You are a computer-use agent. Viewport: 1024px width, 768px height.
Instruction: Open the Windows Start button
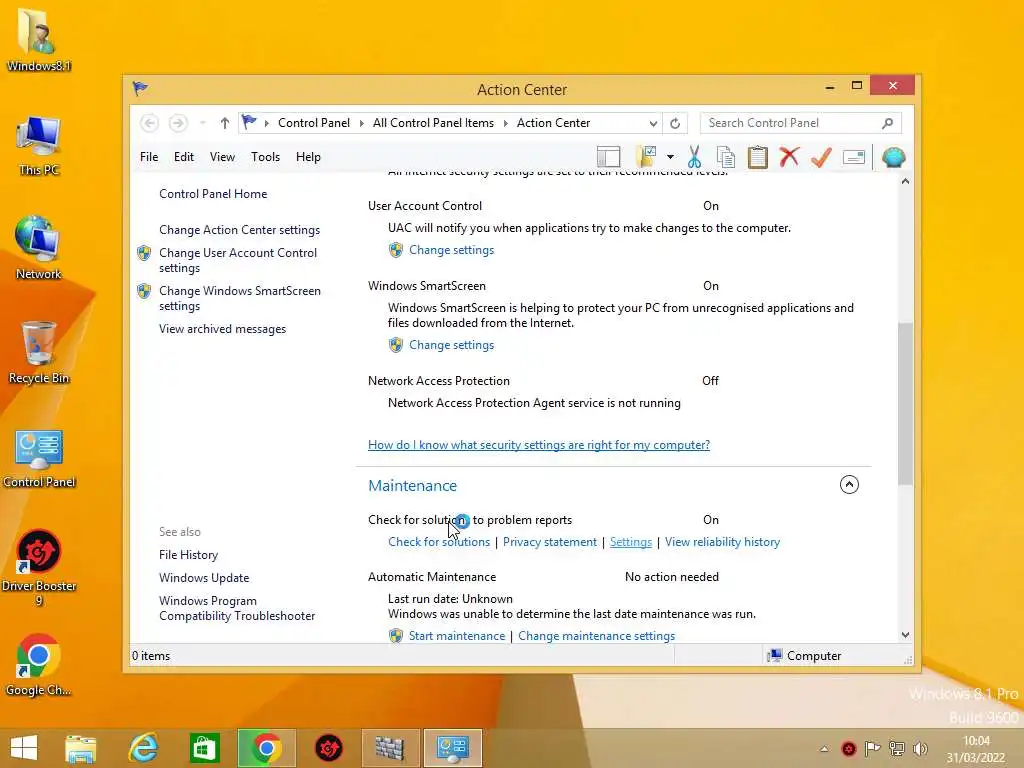tap(24, 748)
